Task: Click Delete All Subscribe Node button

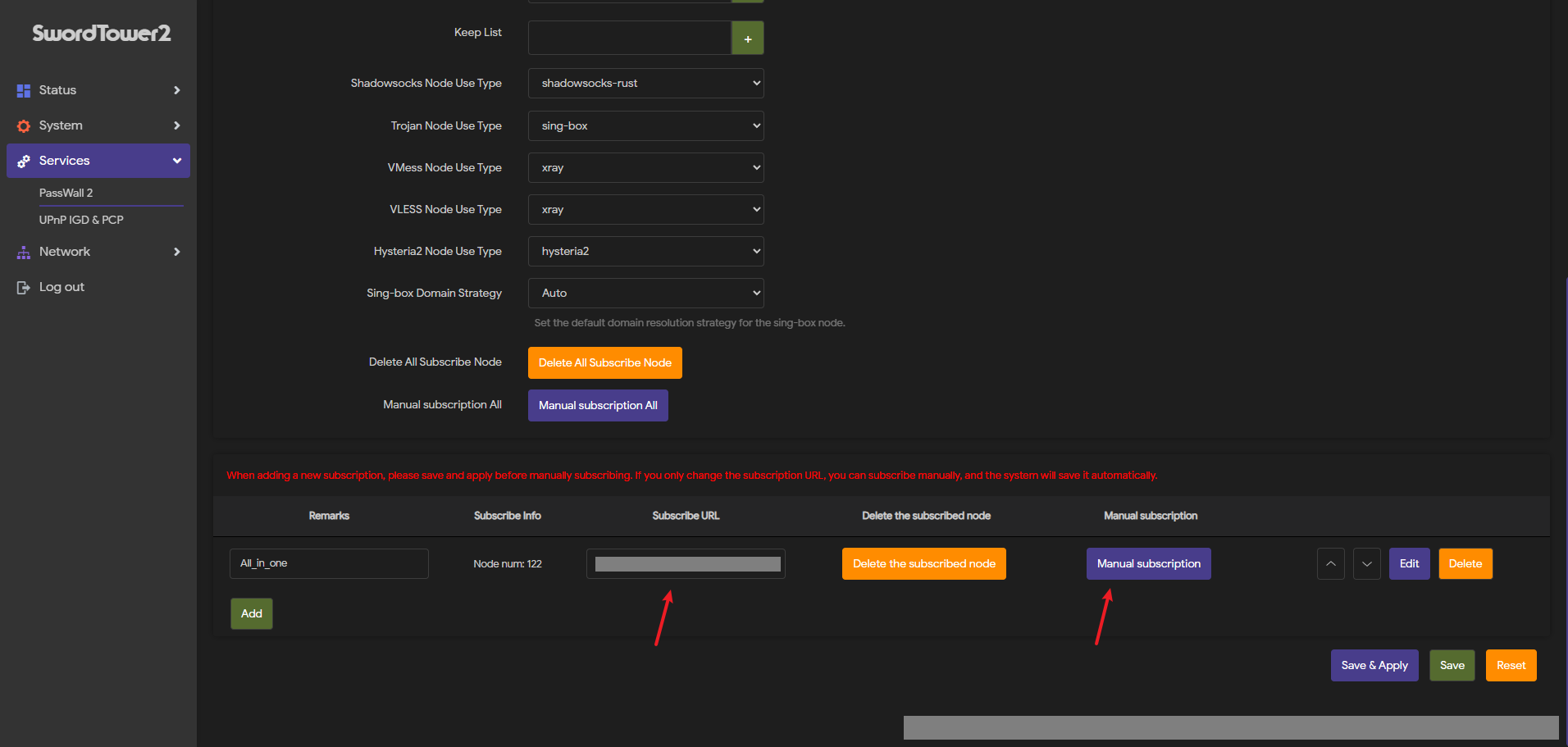Action: (x=605, y=363)
